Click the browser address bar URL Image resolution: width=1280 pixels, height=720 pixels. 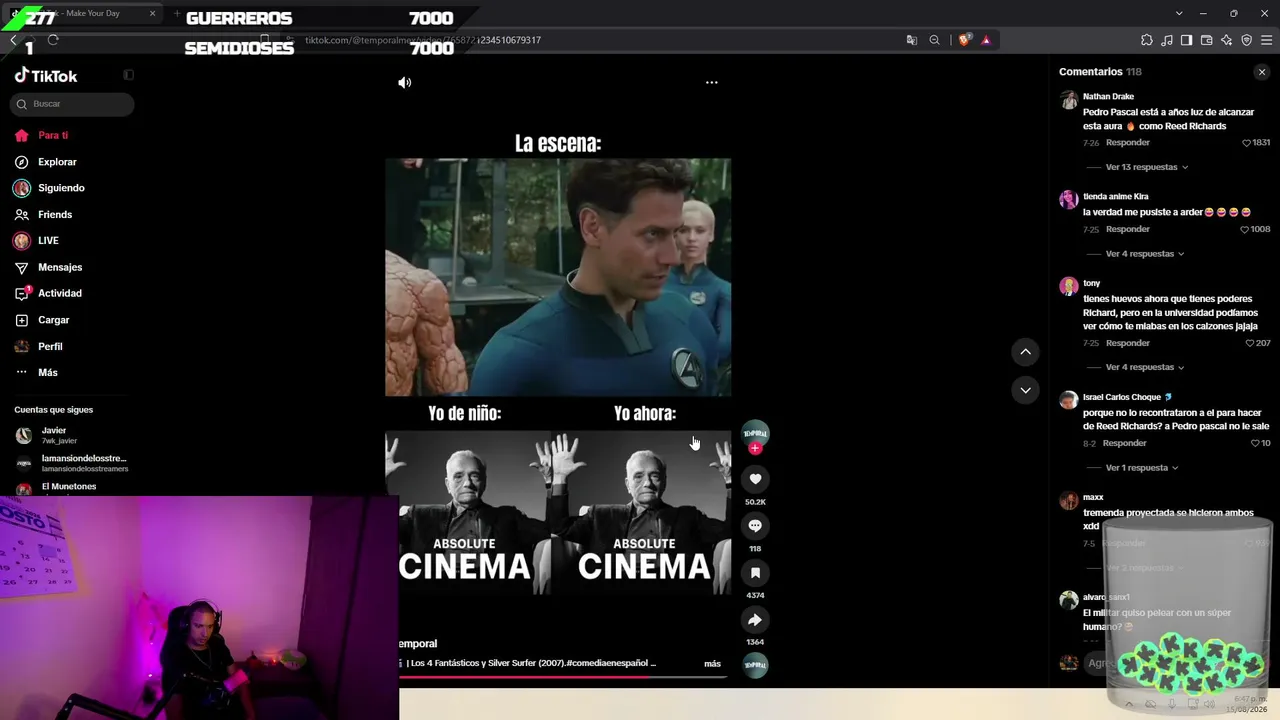click(422, 40)
